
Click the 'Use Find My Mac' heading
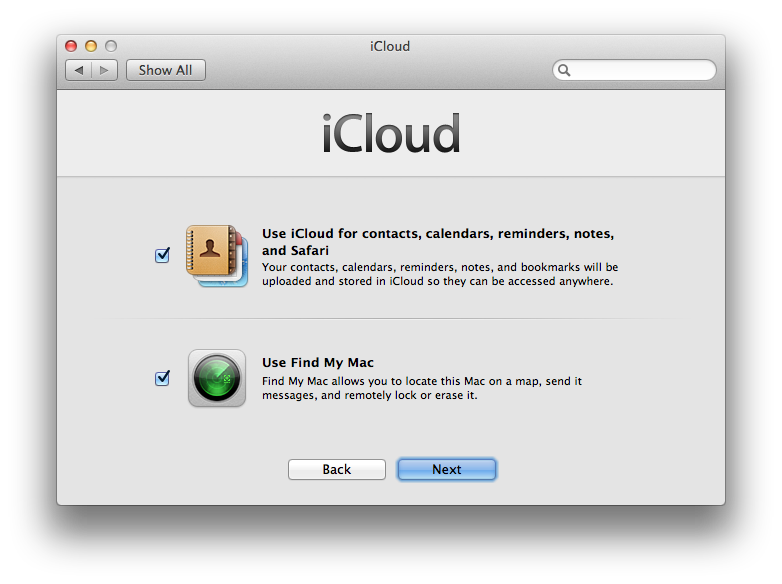tap(318, 363)
